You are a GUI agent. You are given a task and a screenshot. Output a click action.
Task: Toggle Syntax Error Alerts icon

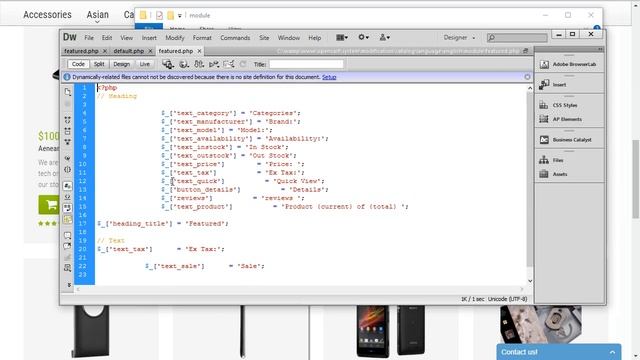click(x=68, y=219)
